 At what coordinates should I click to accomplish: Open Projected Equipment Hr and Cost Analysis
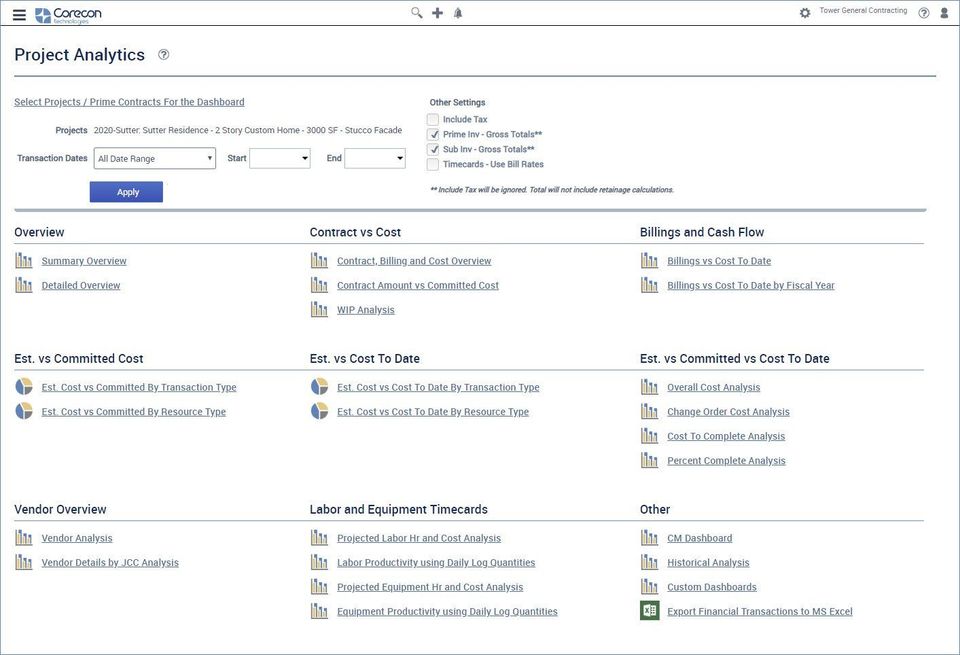click(x=430, y=587)
